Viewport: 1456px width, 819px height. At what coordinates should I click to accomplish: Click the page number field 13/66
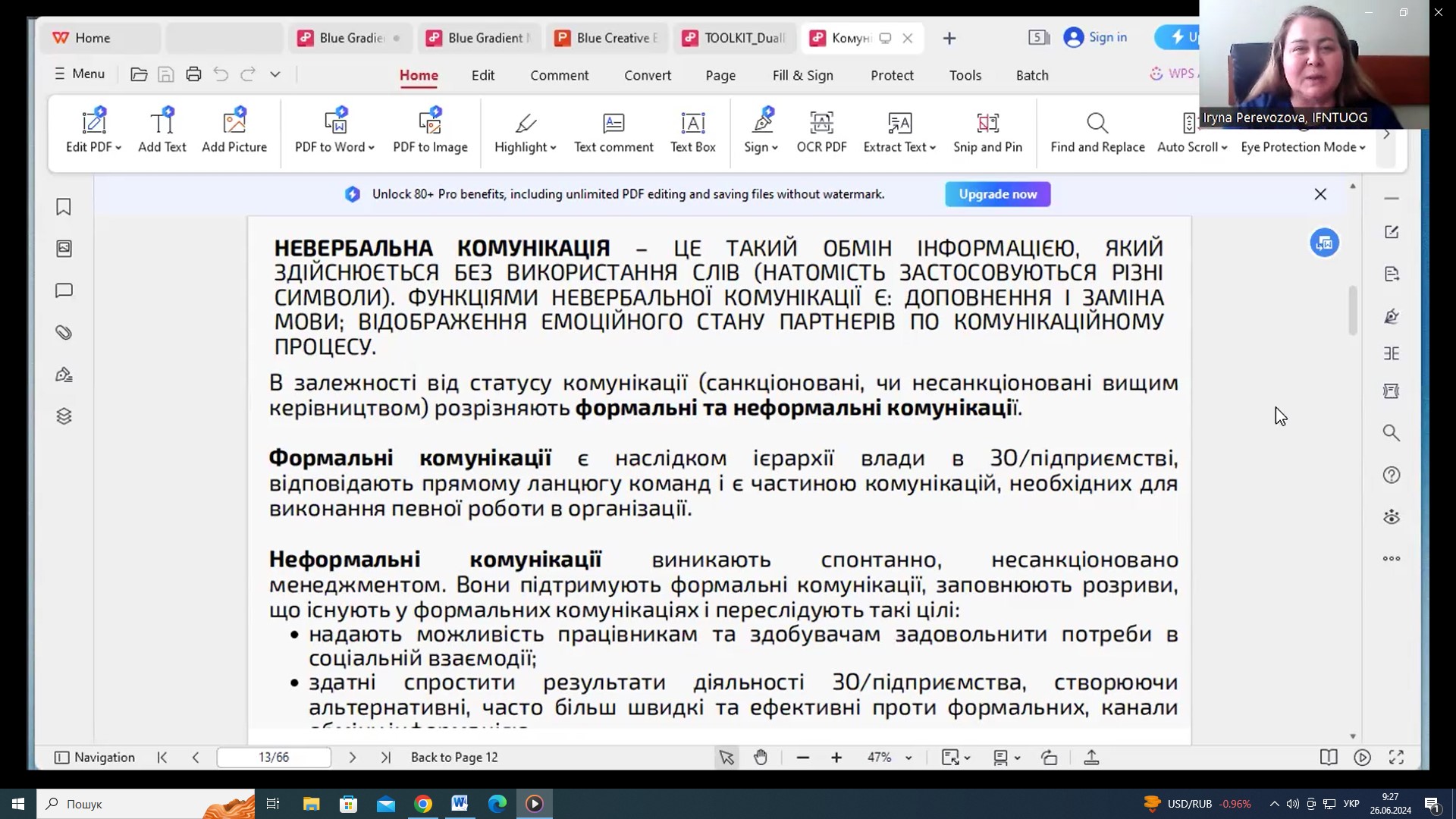click(274, 757)
